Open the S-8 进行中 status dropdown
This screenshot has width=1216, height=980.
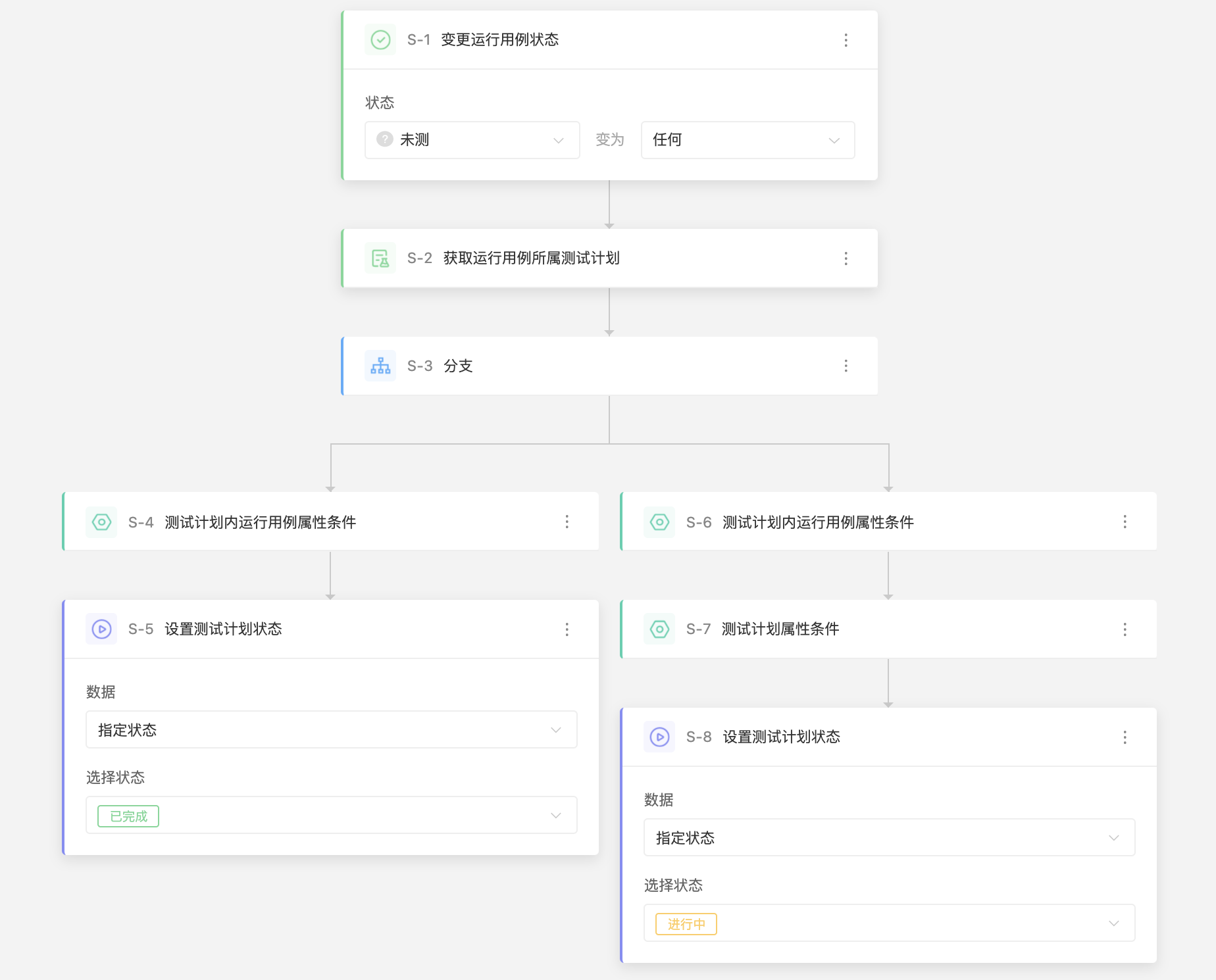(x=890, y=923)
